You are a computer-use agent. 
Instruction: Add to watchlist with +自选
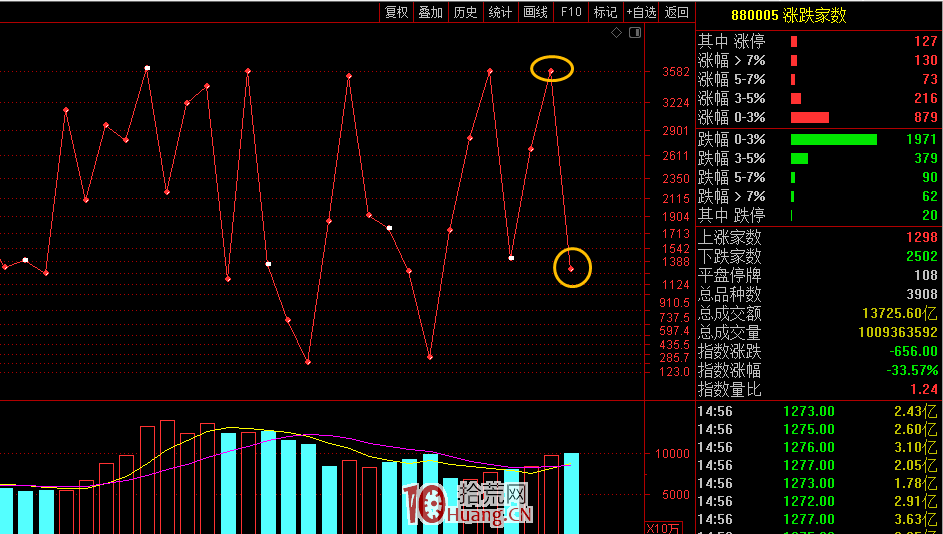click(x=641, y=12)
